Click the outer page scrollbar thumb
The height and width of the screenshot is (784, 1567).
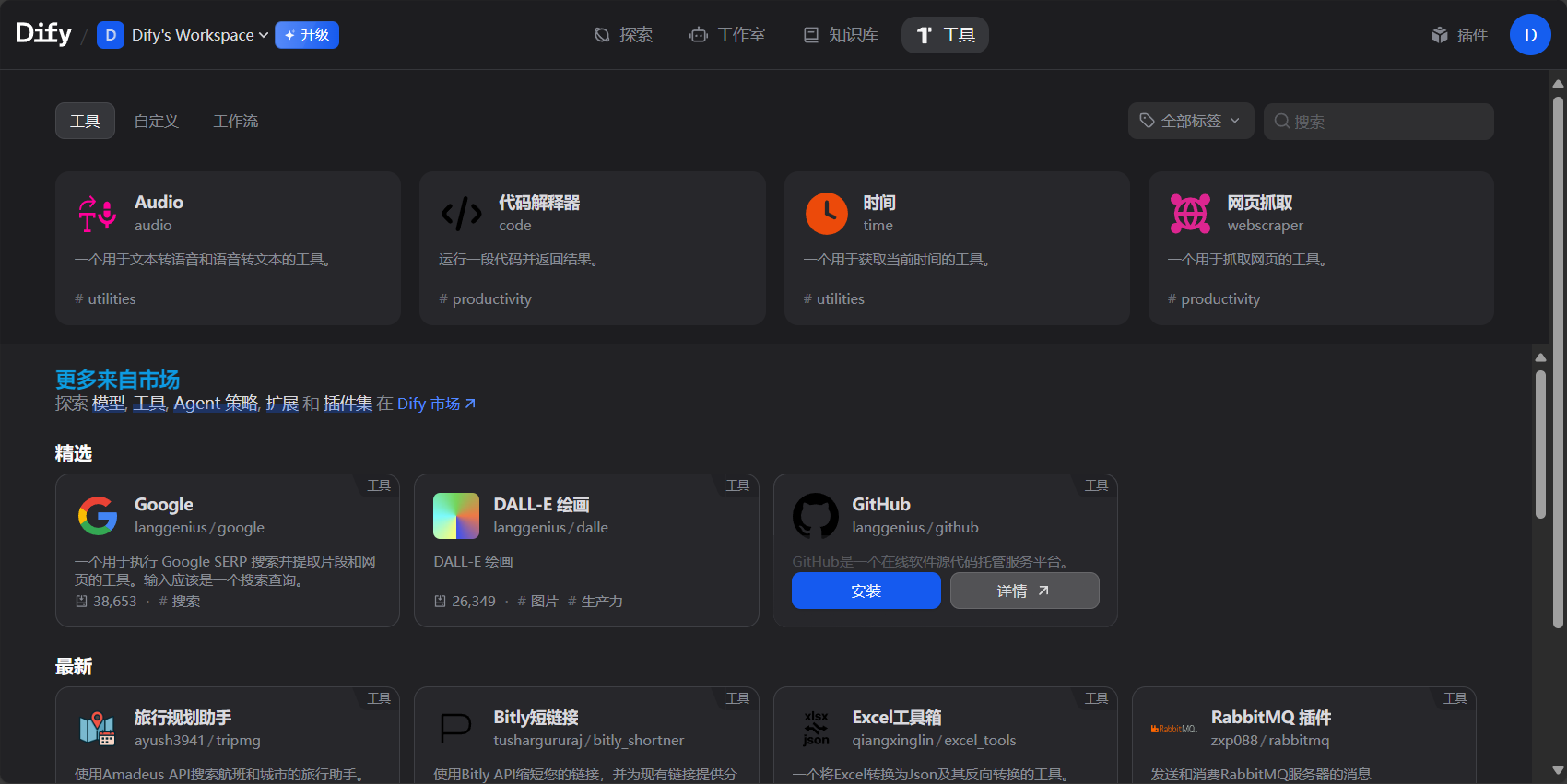[1558, 362]
